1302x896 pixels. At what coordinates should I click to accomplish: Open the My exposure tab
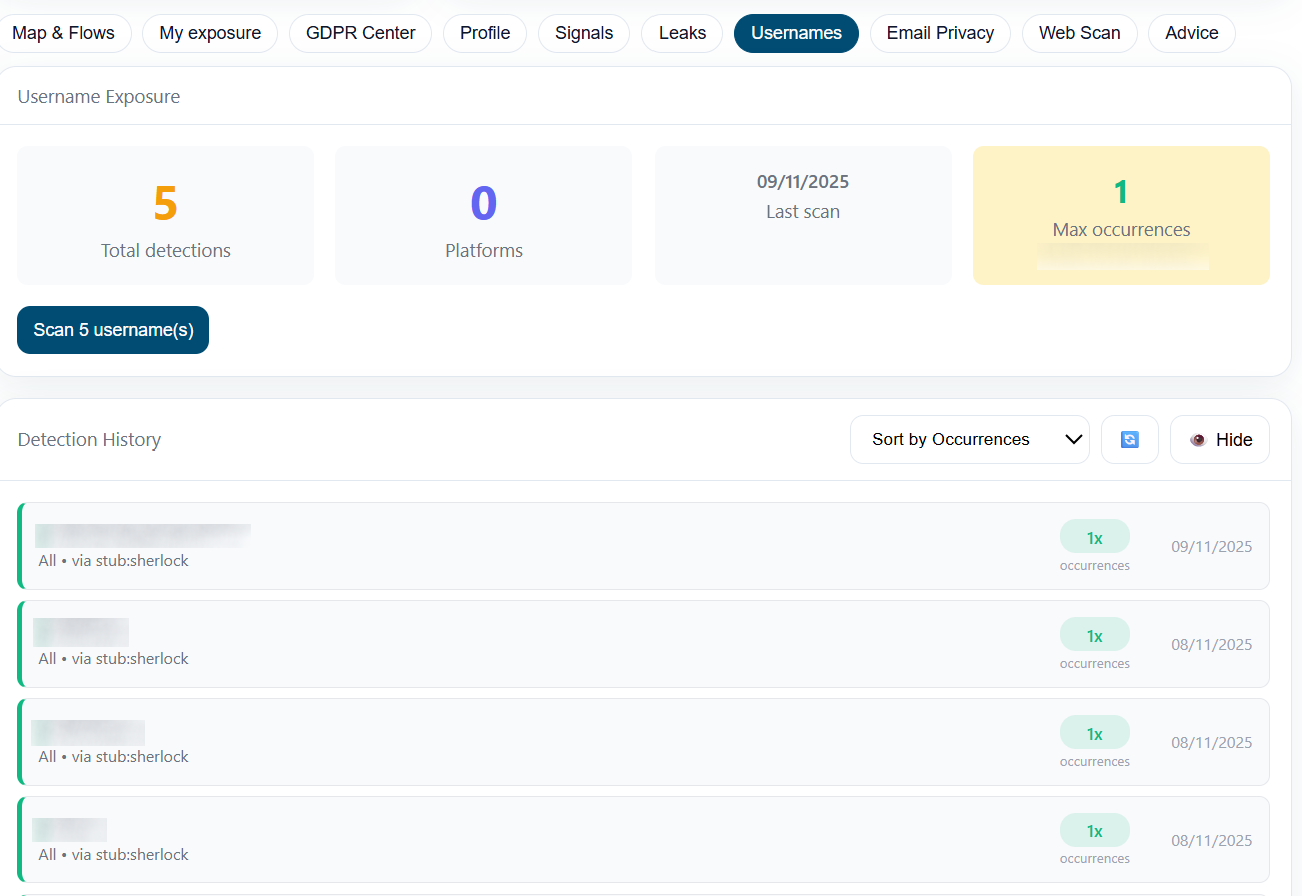tap(210, 33)
